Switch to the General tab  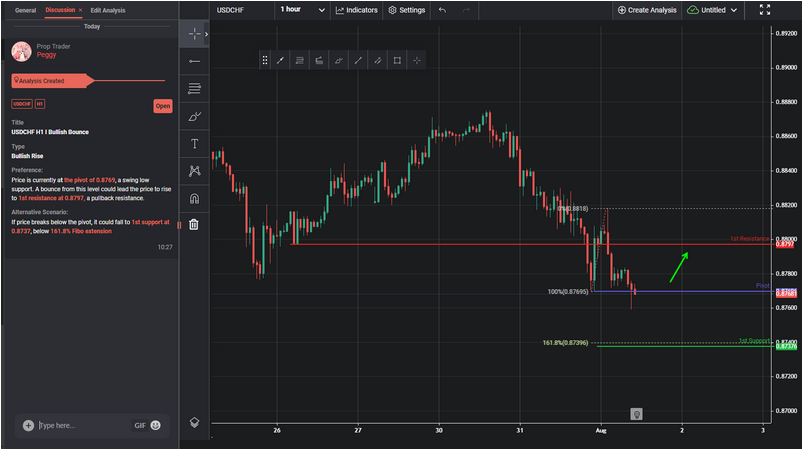tap(26, 10)
